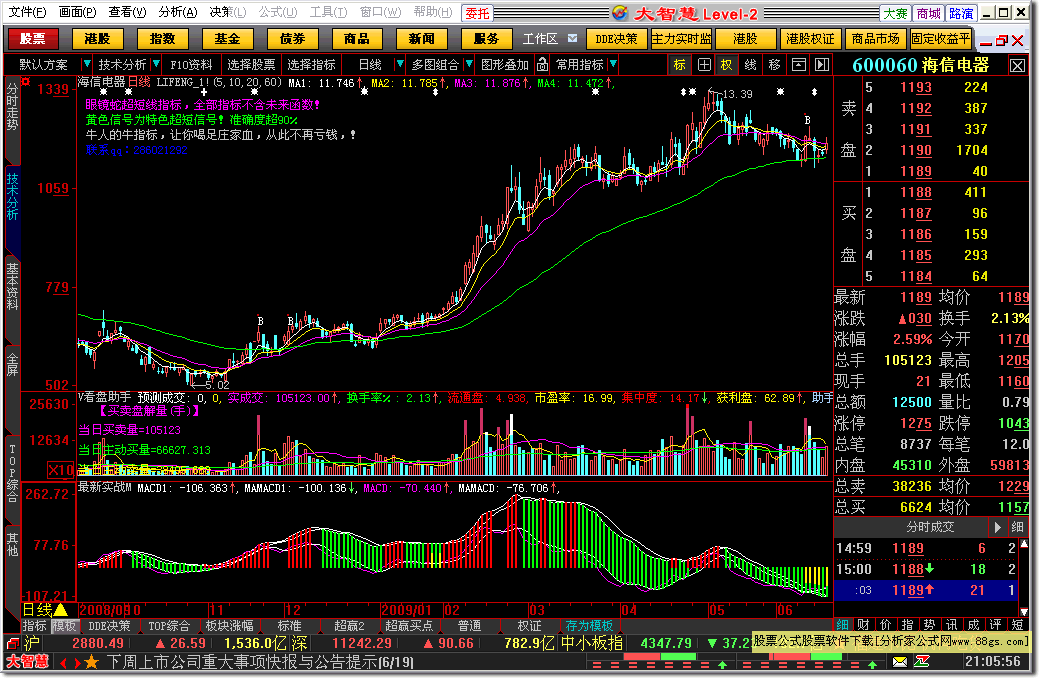Click the 细 detail tab under quote panel
The image size is (1042, 680).
(842, 625)
